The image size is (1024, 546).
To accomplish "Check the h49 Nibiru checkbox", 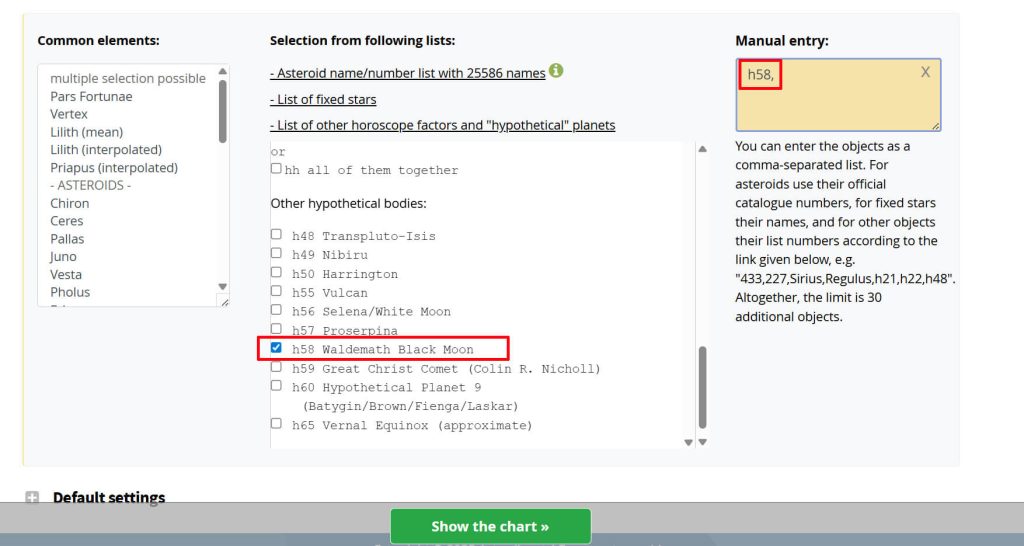I will [x=276, y=253].
